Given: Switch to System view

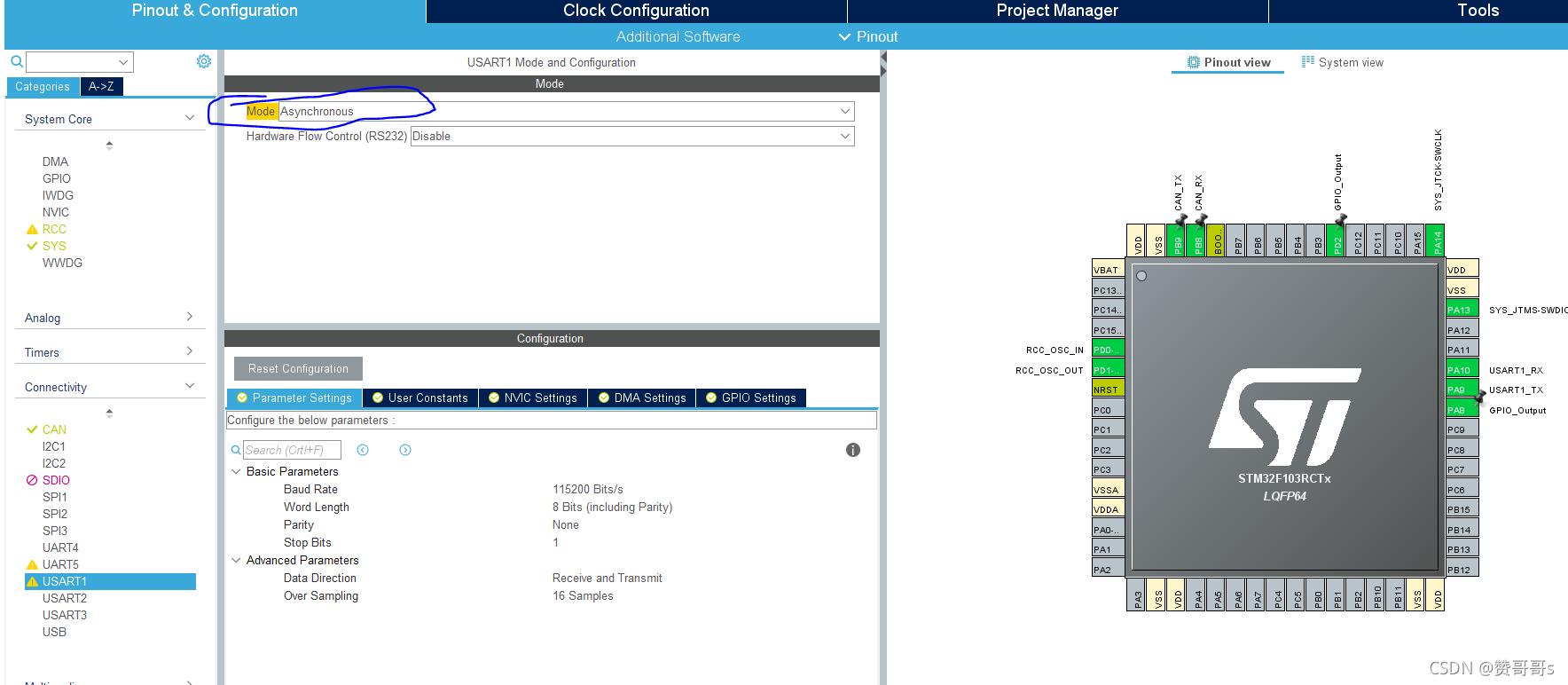Looking at the screenshot, I should coord(1342,62).
